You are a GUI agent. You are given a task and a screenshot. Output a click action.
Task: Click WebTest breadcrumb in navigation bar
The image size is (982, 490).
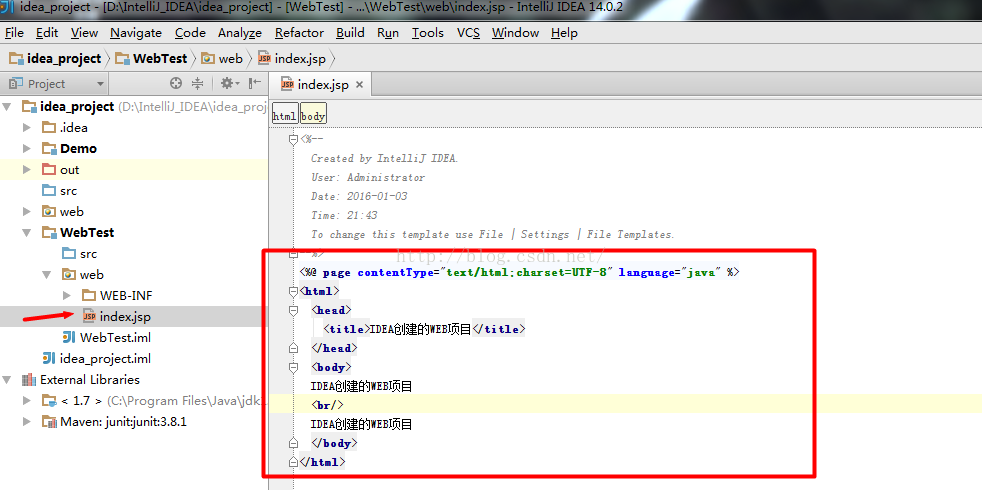point(151,59)
